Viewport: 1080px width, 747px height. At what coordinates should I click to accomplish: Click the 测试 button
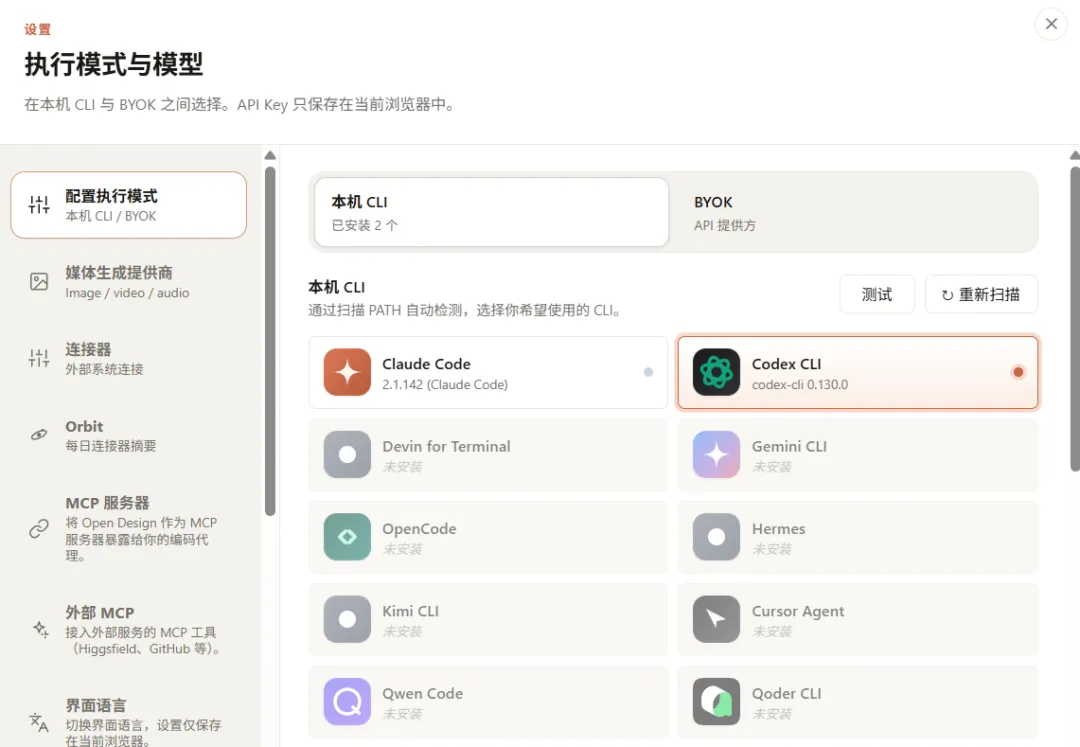pos(877,295)
